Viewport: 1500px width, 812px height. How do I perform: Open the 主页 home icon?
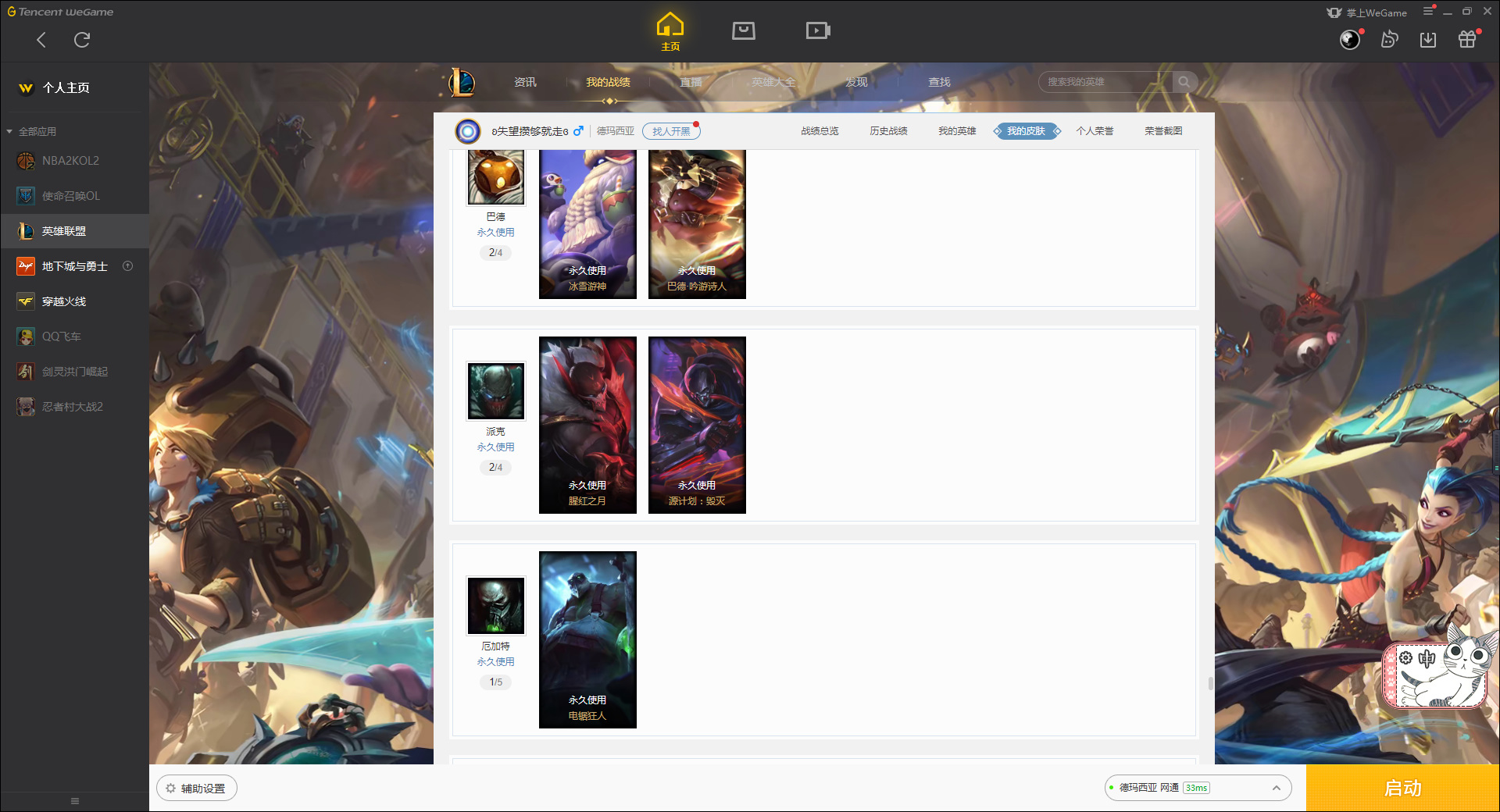pos(670,31)
